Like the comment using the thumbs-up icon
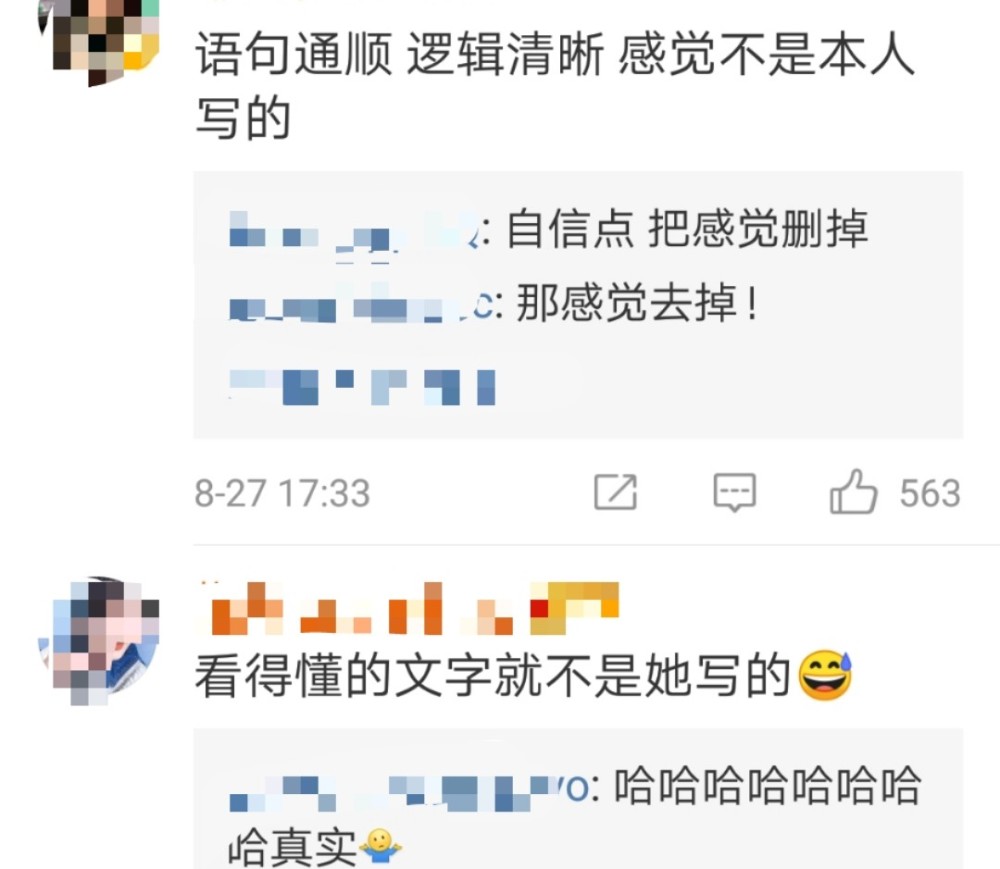1000x869 pixels. [x=853, y=491]
